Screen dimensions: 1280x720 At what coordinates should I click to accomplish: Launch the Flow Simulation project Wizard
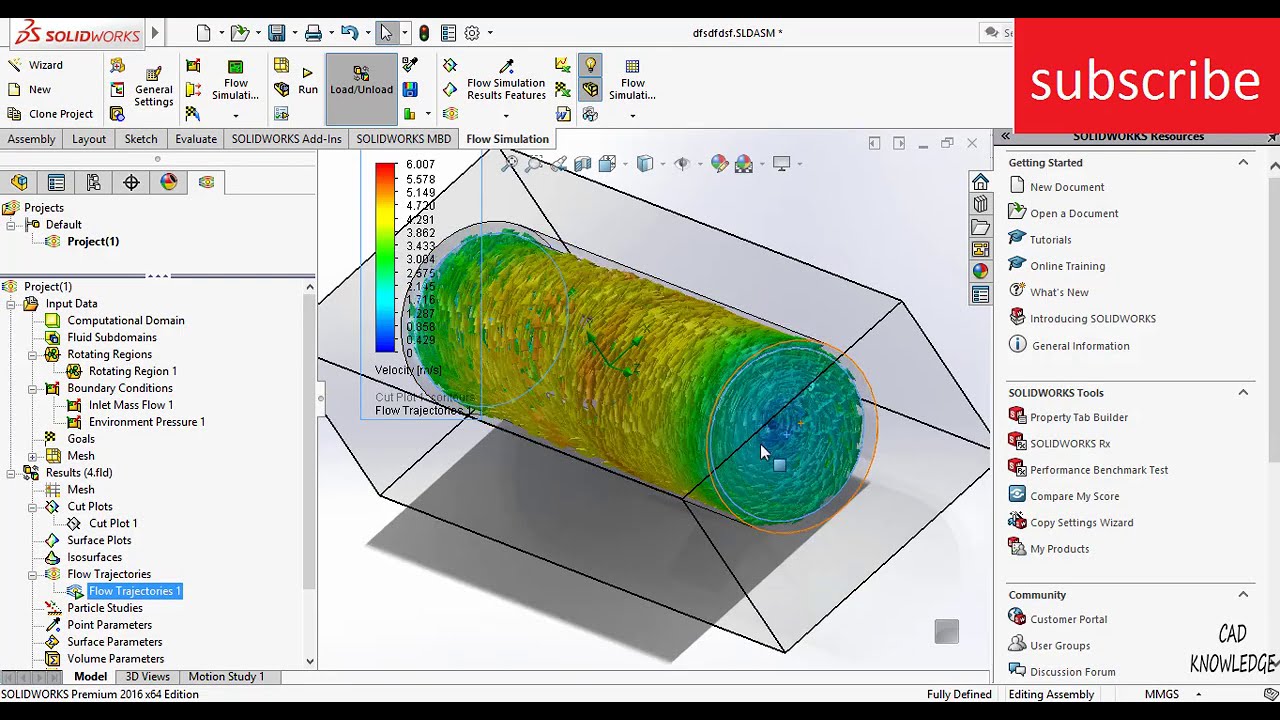(35, 65)
